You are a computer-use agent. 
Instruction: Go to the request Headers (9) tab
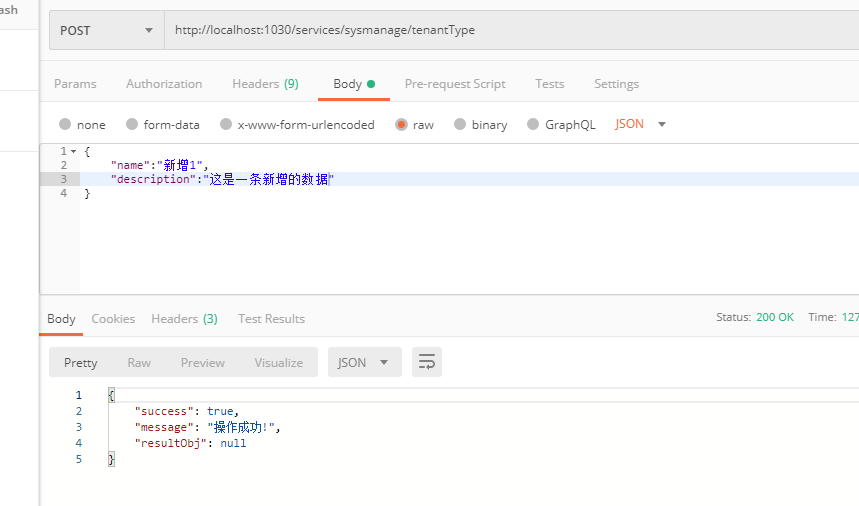pos(265,84)
